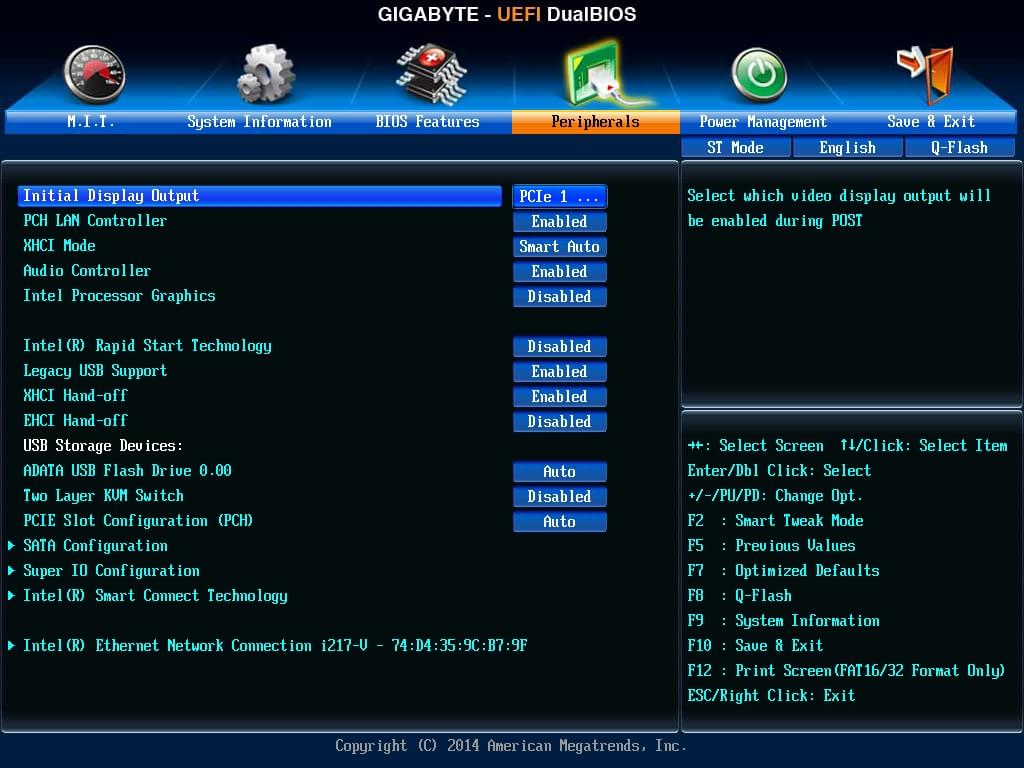Select the Peripherals tab
1024x768 pixels.
tap(596, 121)
